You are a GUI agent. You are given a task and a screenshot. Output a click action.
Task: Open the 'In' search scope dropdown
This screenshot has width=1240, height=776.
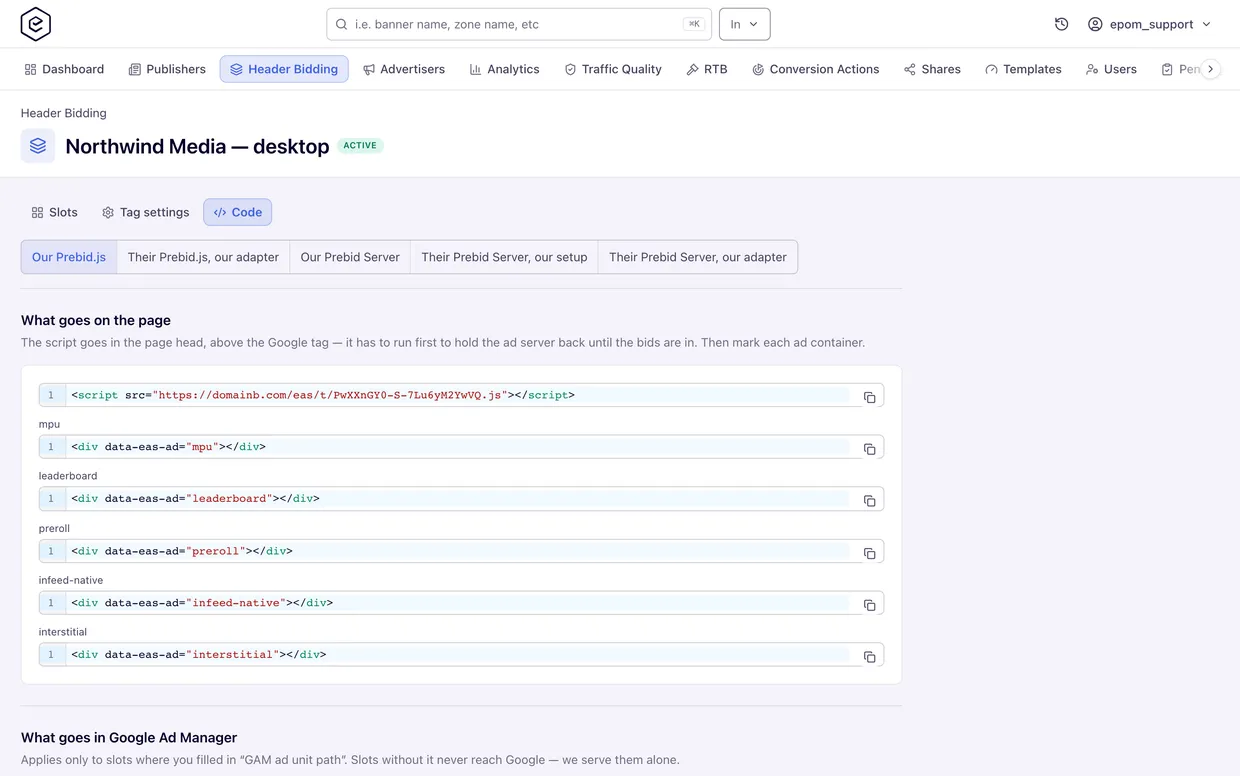coord(744,24)
